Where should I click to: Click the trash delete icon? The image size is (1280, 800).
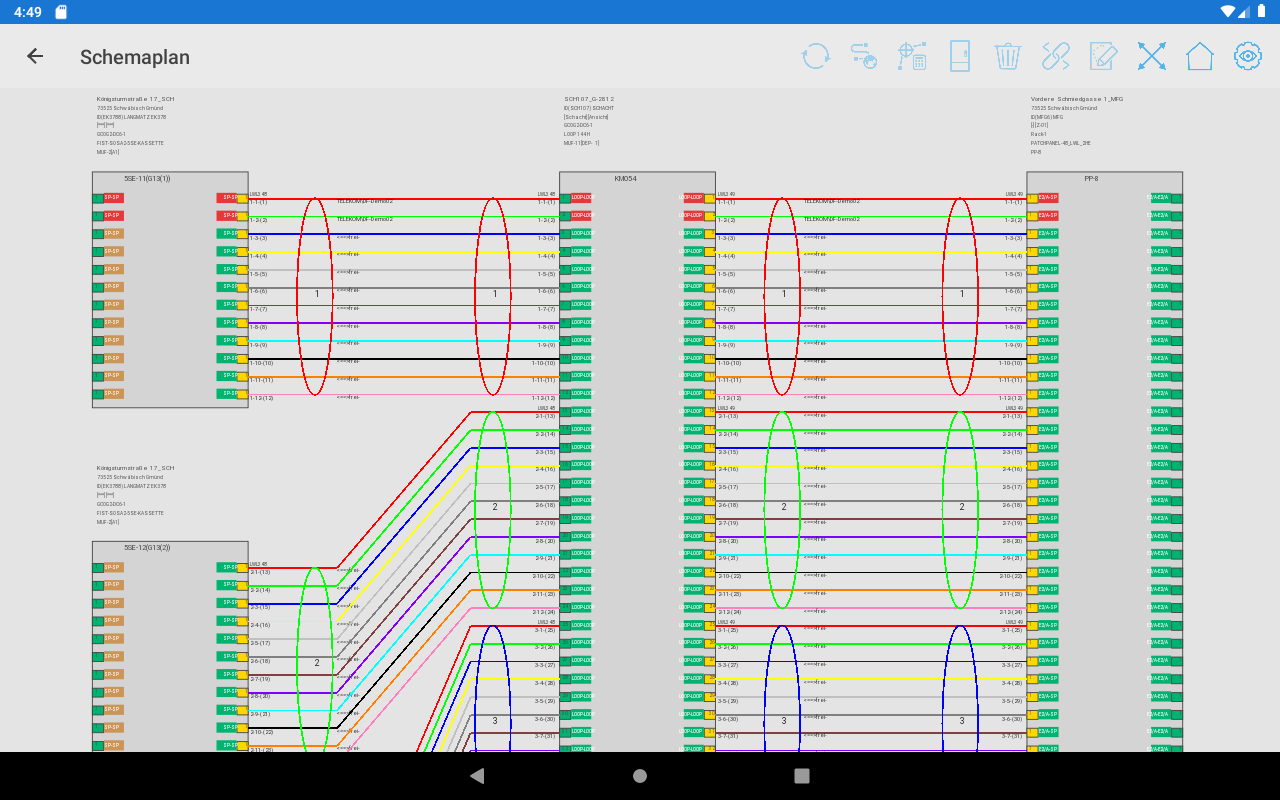[1007, 56]
